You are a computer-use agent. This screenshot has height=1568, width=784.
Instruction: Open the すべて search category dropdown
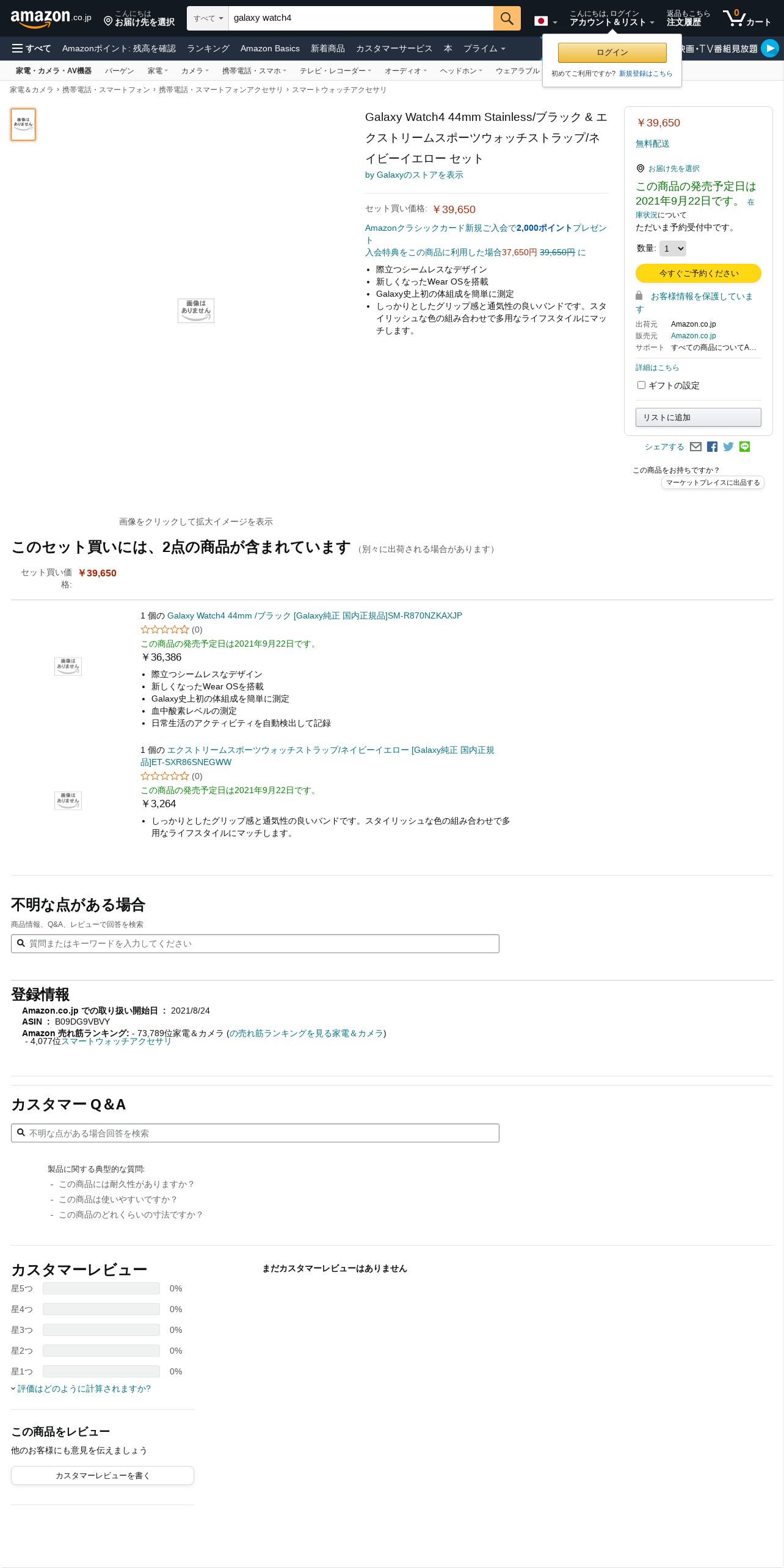pyautogui.click(x=208, y=18)
